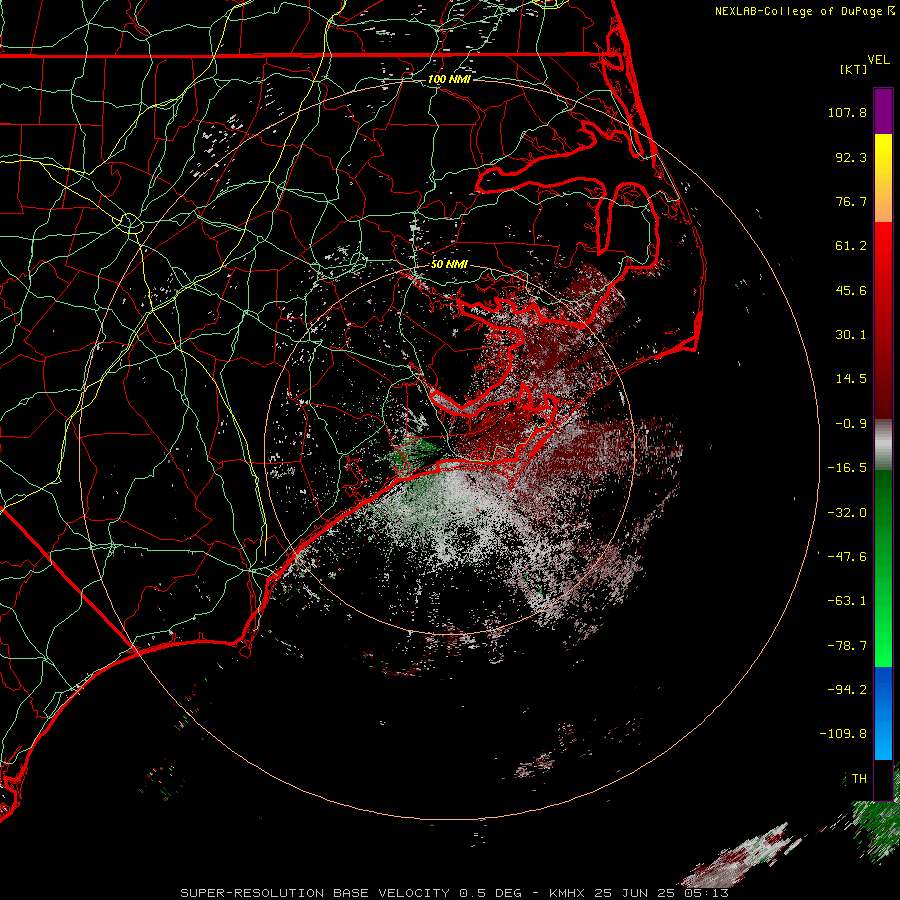The width and height of the screenshot is (900, 900).
Task: Click the 0.5 DEG elevation text
Action: pyautogui.click(x=490, y=893)
